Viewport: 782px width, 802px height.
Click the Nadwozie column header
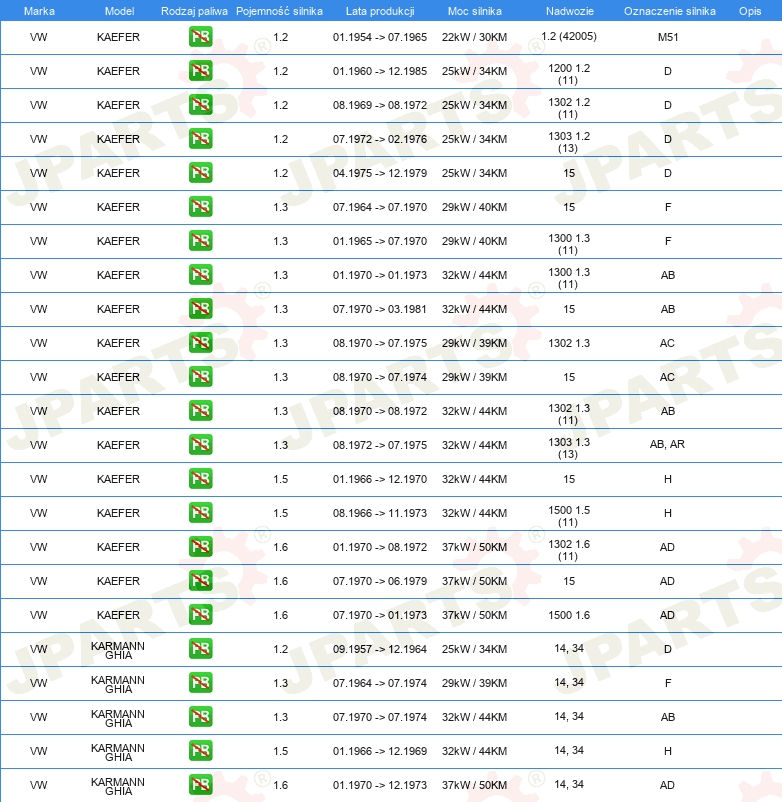coord(570,11)
